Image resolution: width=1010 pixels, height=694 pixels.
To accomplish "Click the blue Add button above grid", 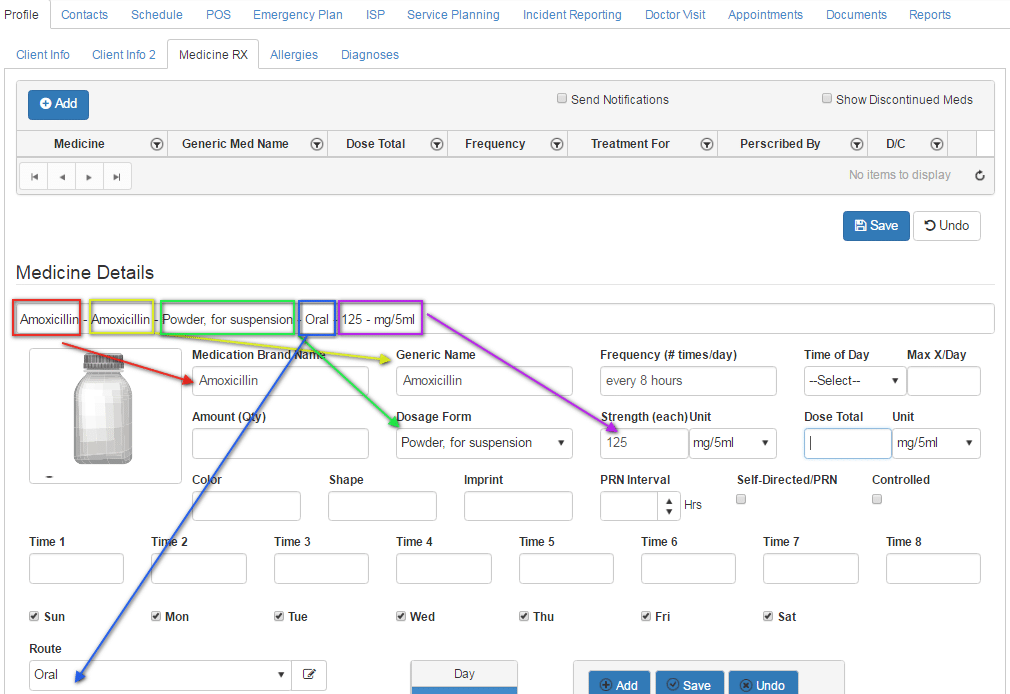I will [58, 104].
